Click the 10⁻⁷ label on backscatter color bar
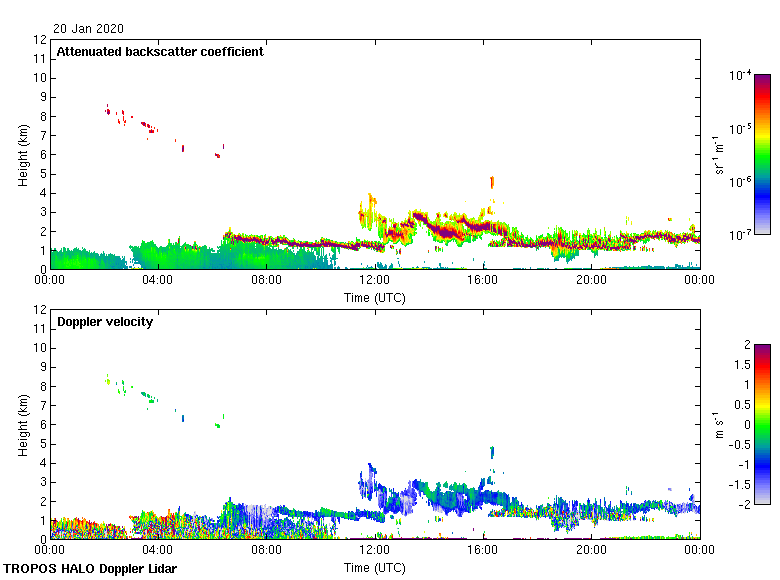Image resolution: width=780 pixels, height=580 pixels. [741, 235]
